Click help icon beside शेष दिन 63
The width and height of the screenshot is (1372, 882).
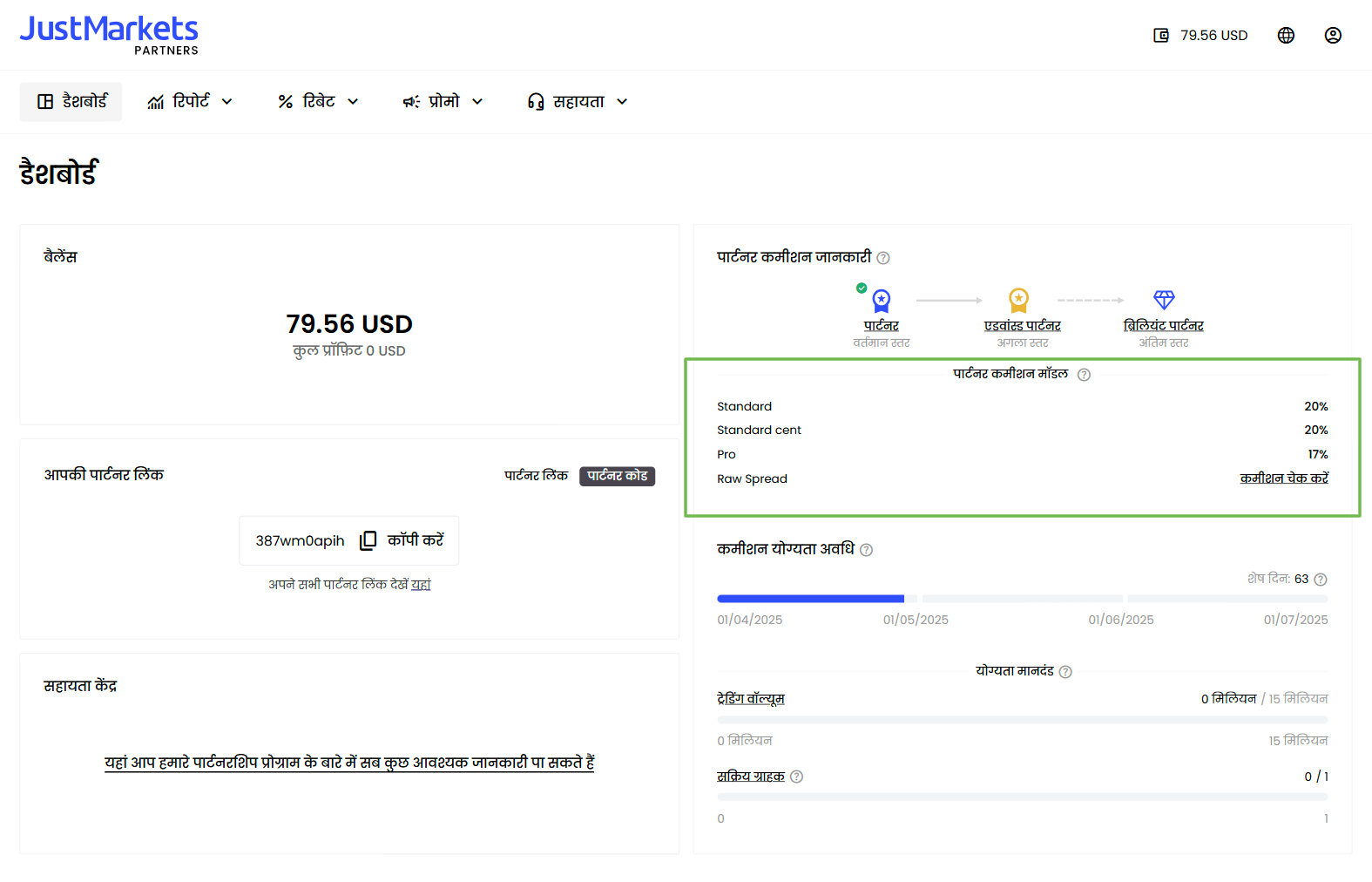coord(1321,580)
